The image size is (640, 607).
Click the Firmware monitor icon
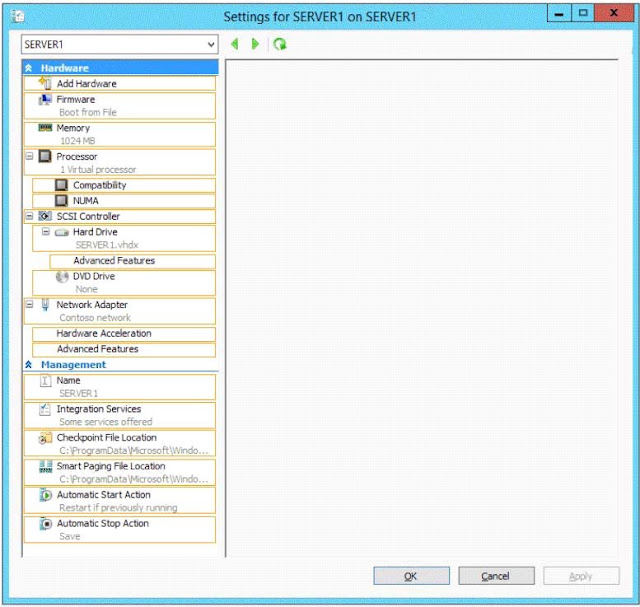(x=45, y=100)
